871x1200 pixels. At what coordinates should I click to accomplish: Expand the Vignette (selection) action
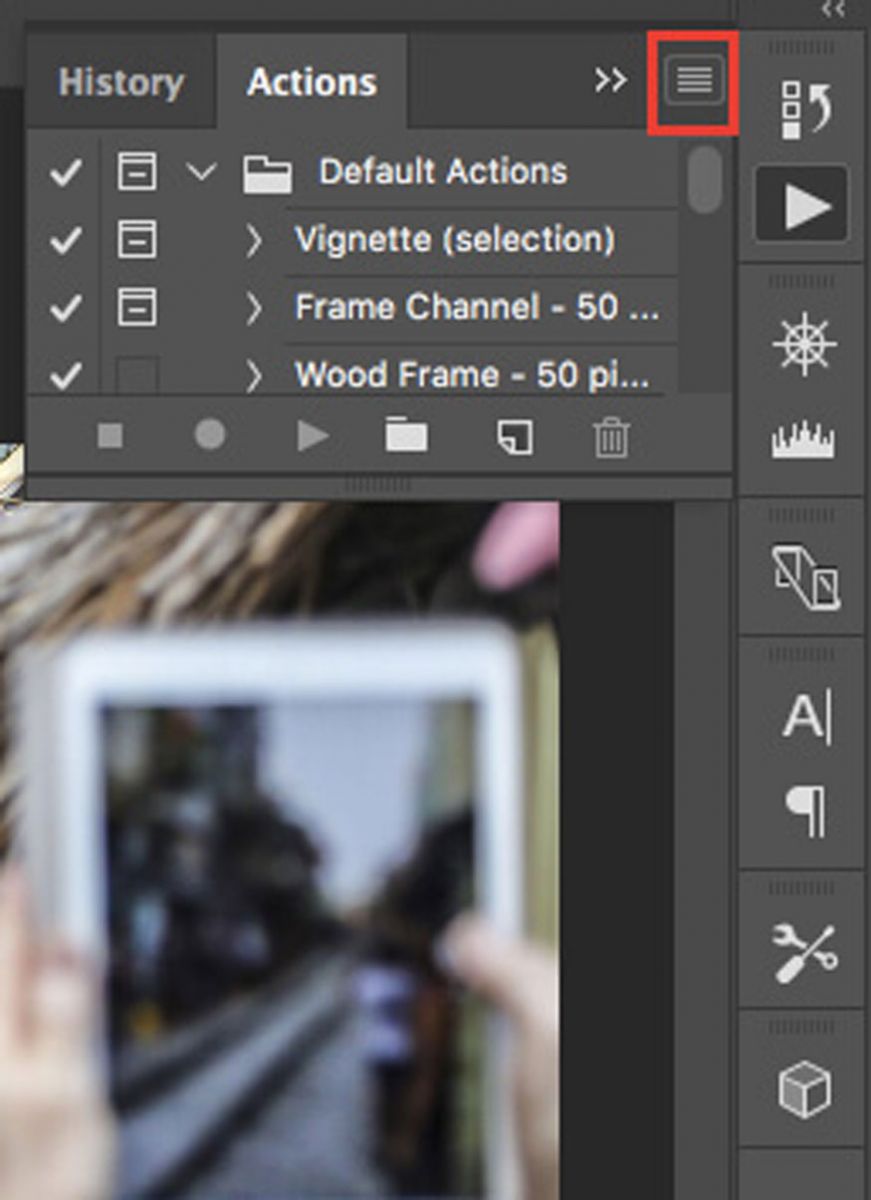[254, 241]
